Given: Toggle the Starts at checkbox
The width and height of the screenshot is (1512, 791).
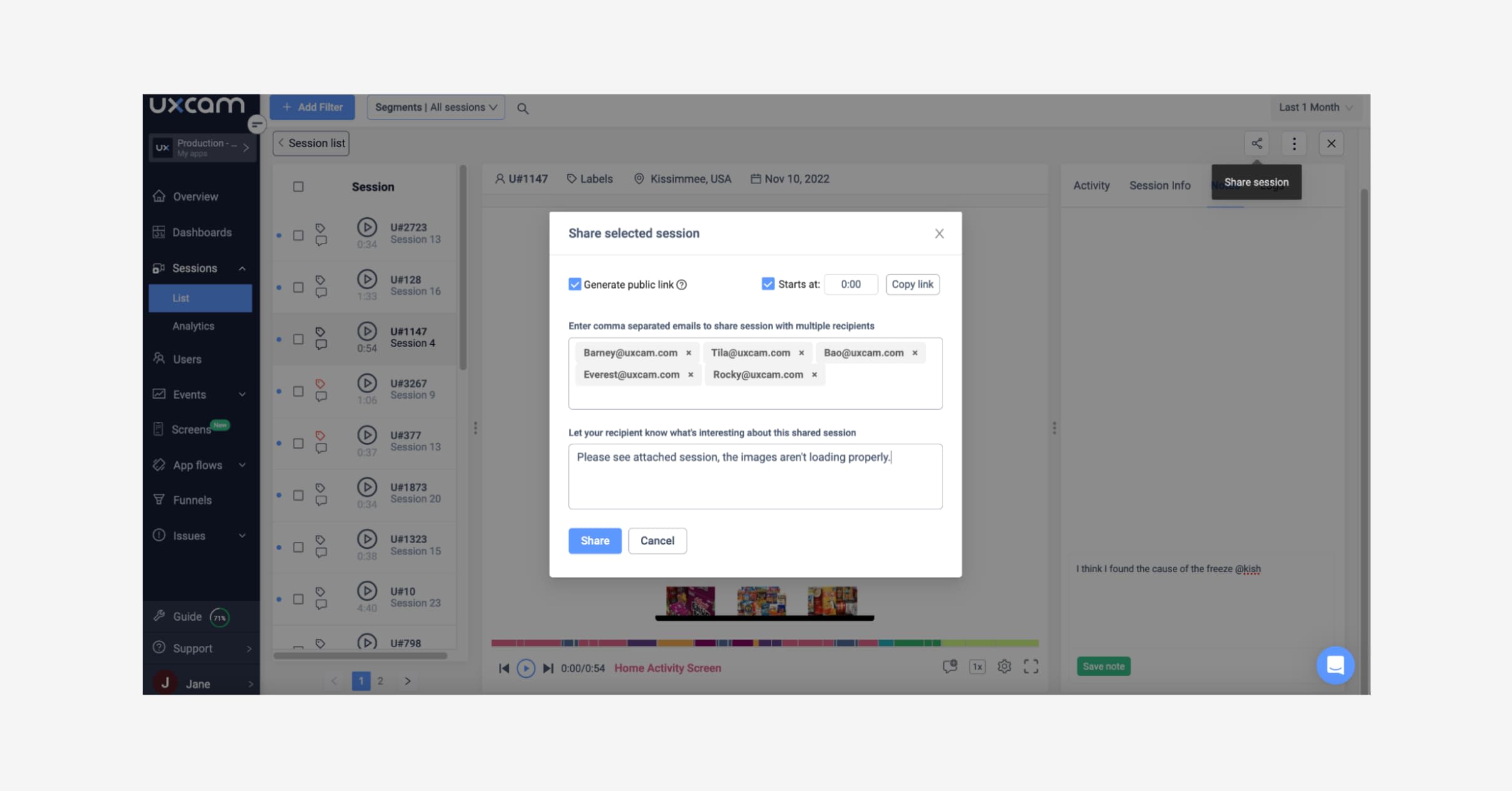Looking at the screenshot, I should click(x=768, y=284).
